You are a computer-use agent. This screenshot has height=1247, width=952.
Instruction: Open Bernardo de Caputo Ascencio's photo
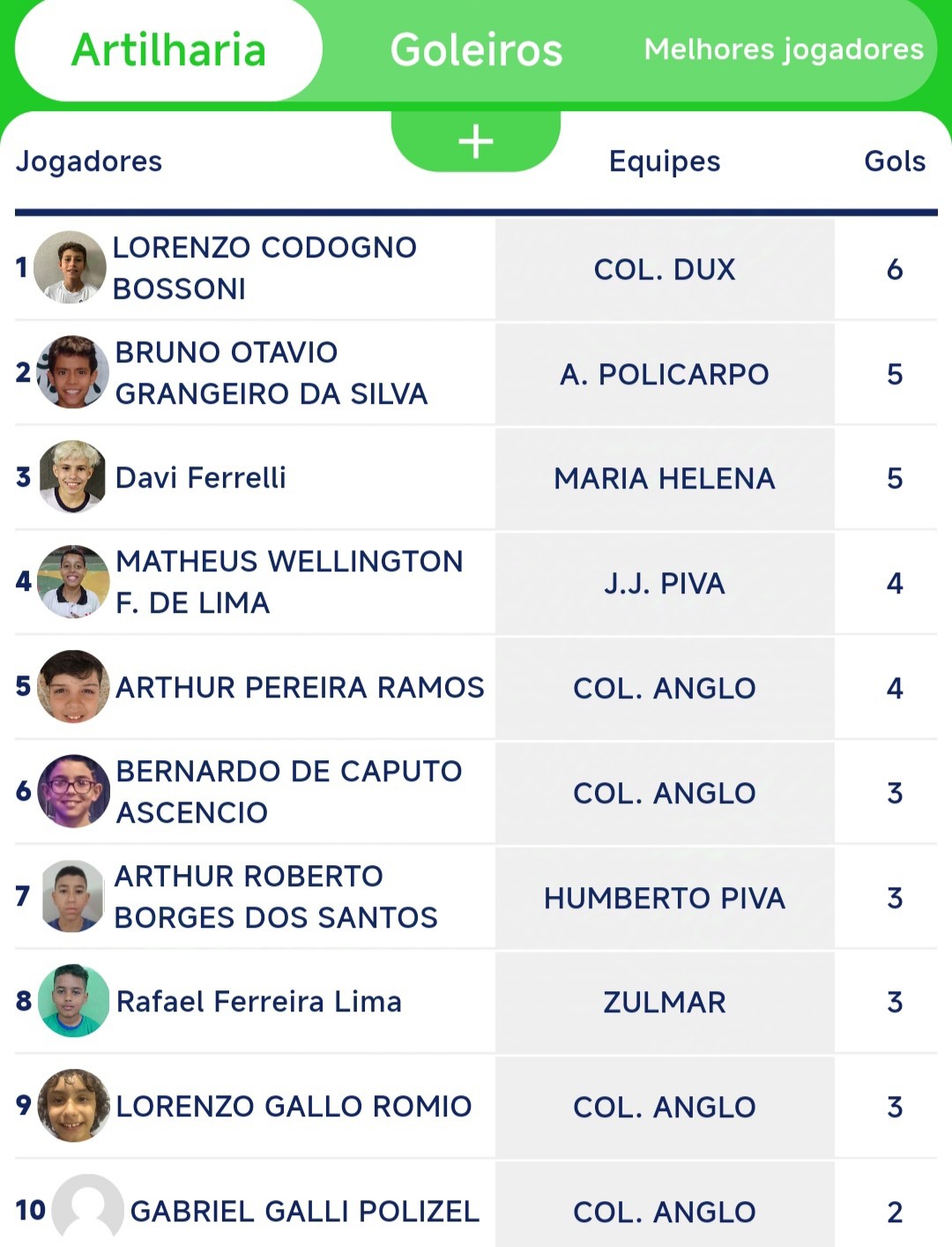tap(74, 791)
